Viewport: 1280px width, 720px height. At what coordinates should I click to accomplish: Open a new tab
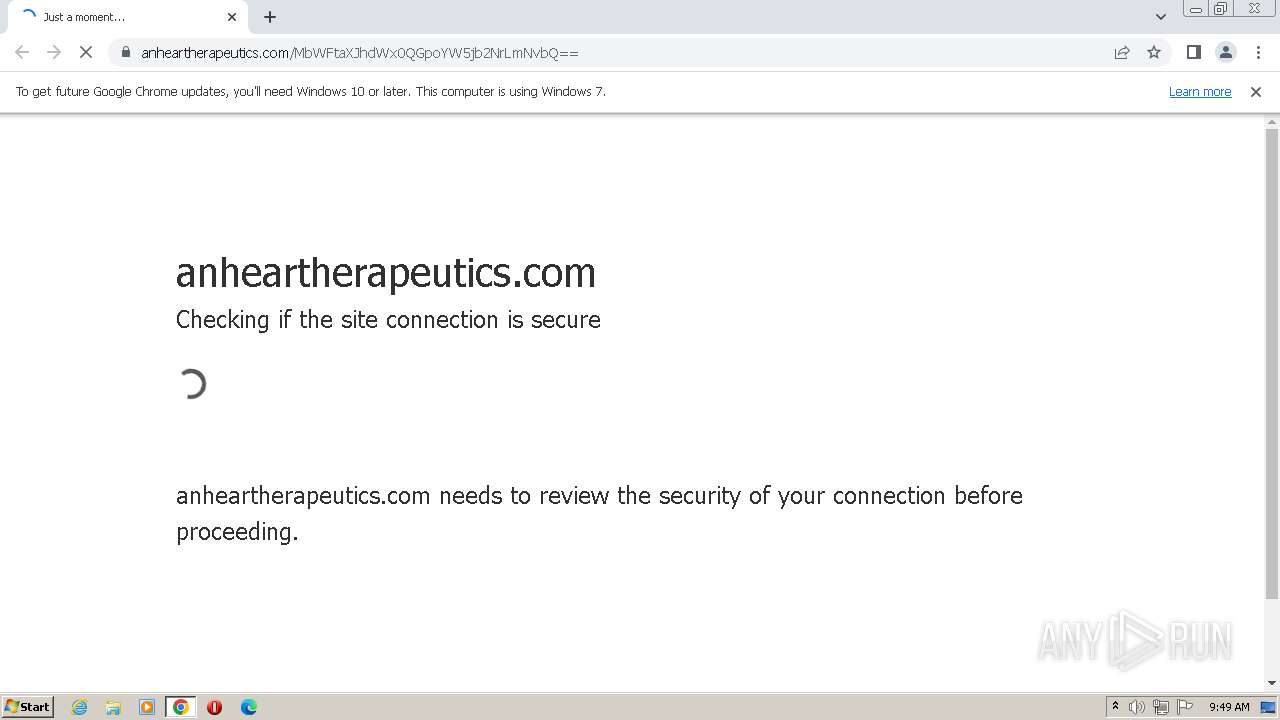[x=270, y=17]
